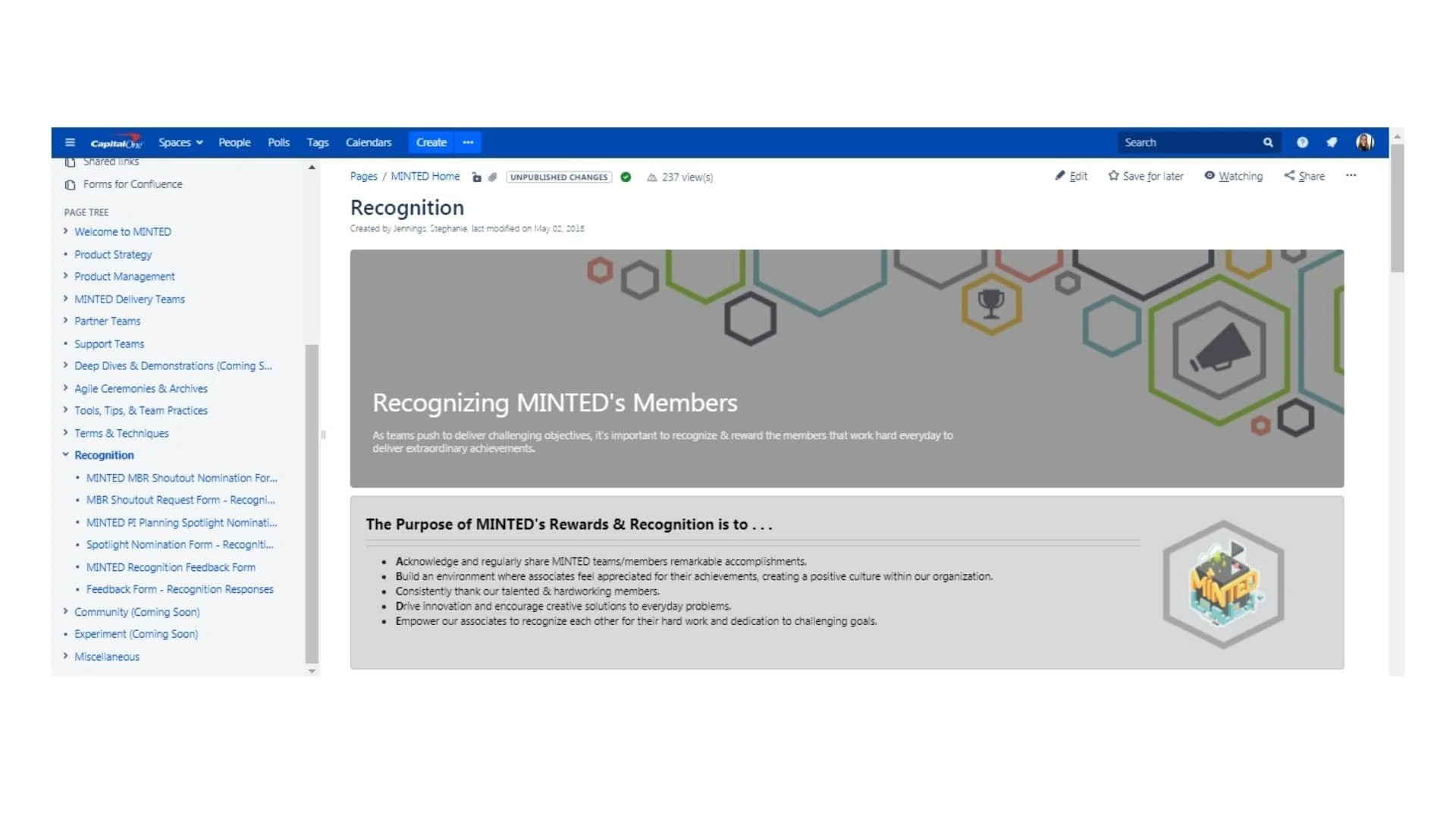Screen dimensions: 1456x819
Task: Click the Capital One logo
Action: (x=116, y=143)
